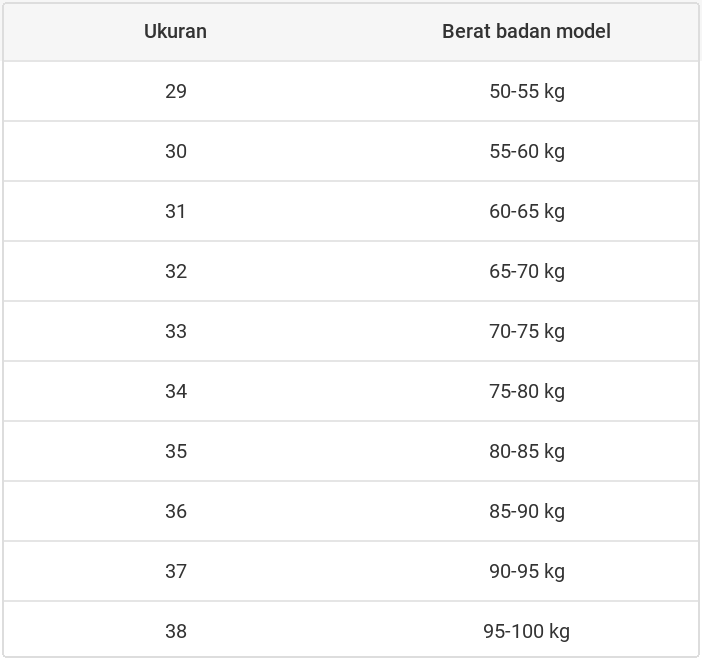The image size is (702, 660).
Task: Click the Berat badan model header
Action: click(526, 31)
